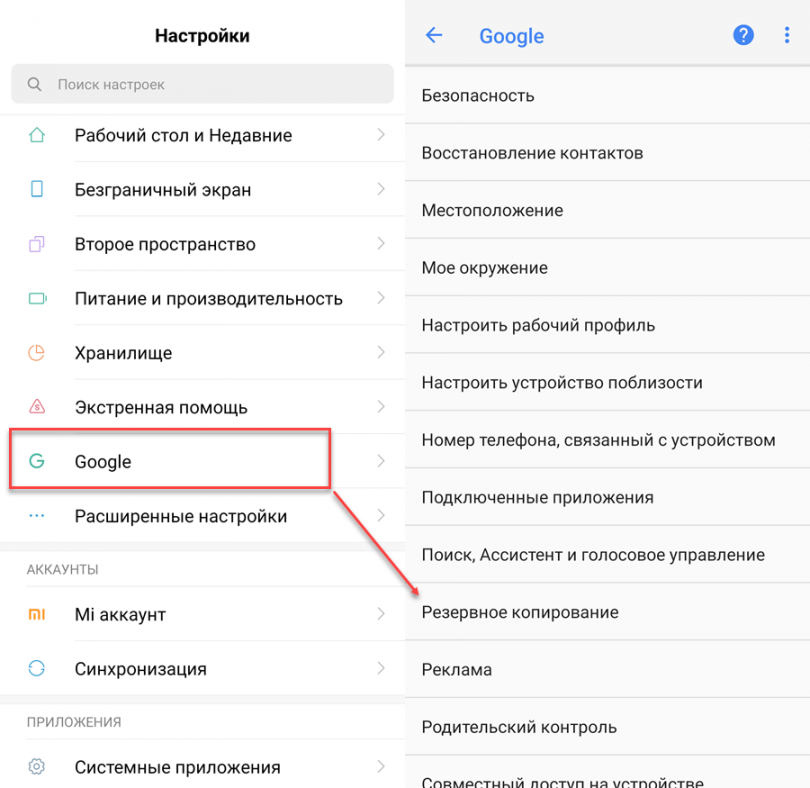Click the Поиск настроек search field

[x=202, y=85]
